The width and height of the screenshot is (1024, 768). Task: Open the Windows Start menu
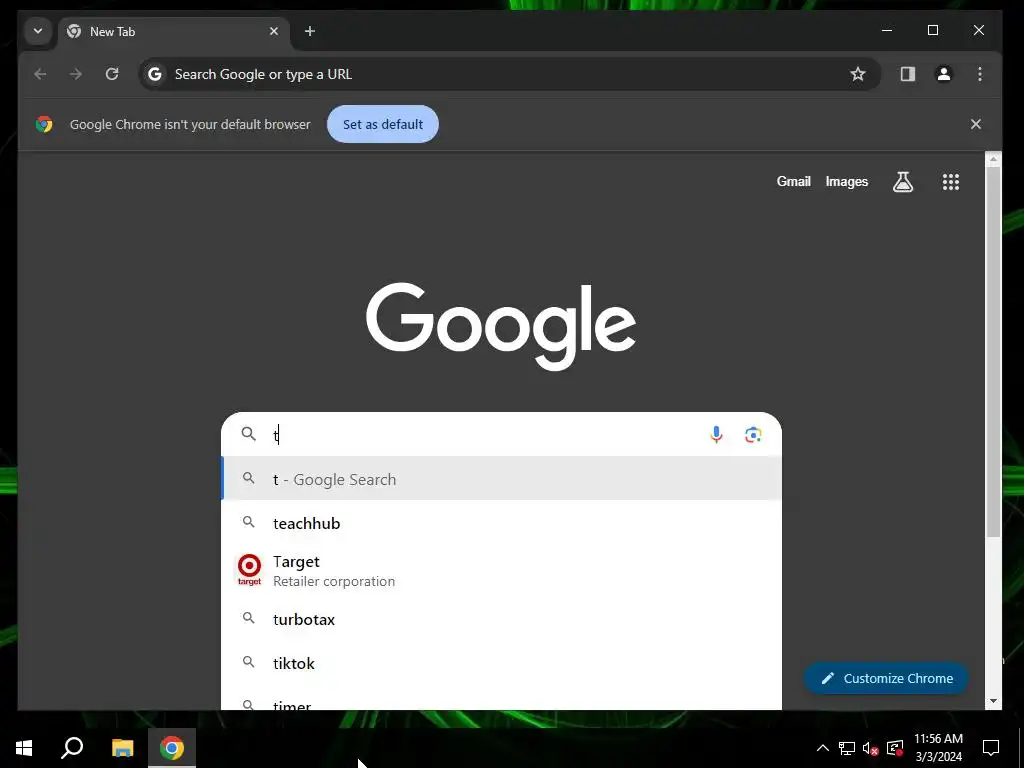click(x=24, y=748)
